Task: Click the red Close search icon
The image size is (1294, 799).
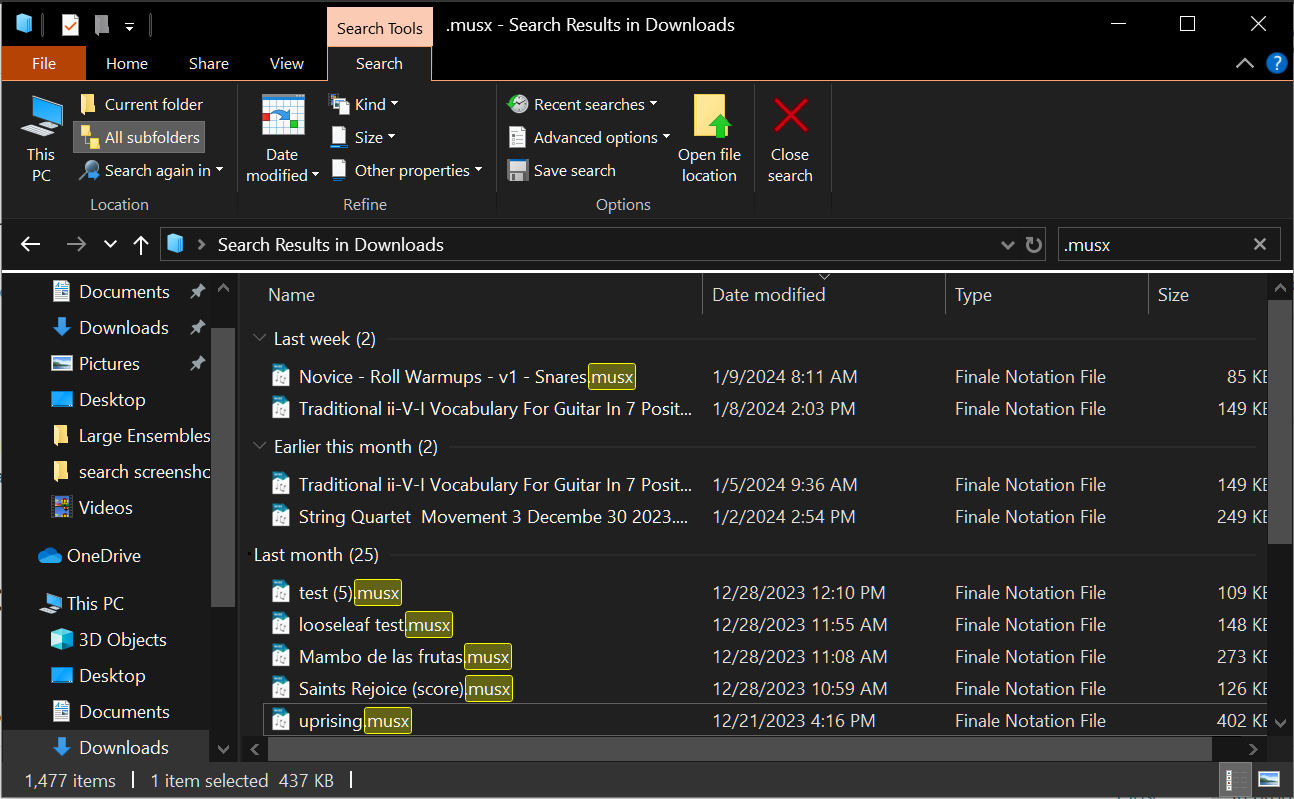Action: (x=790, y=116)
